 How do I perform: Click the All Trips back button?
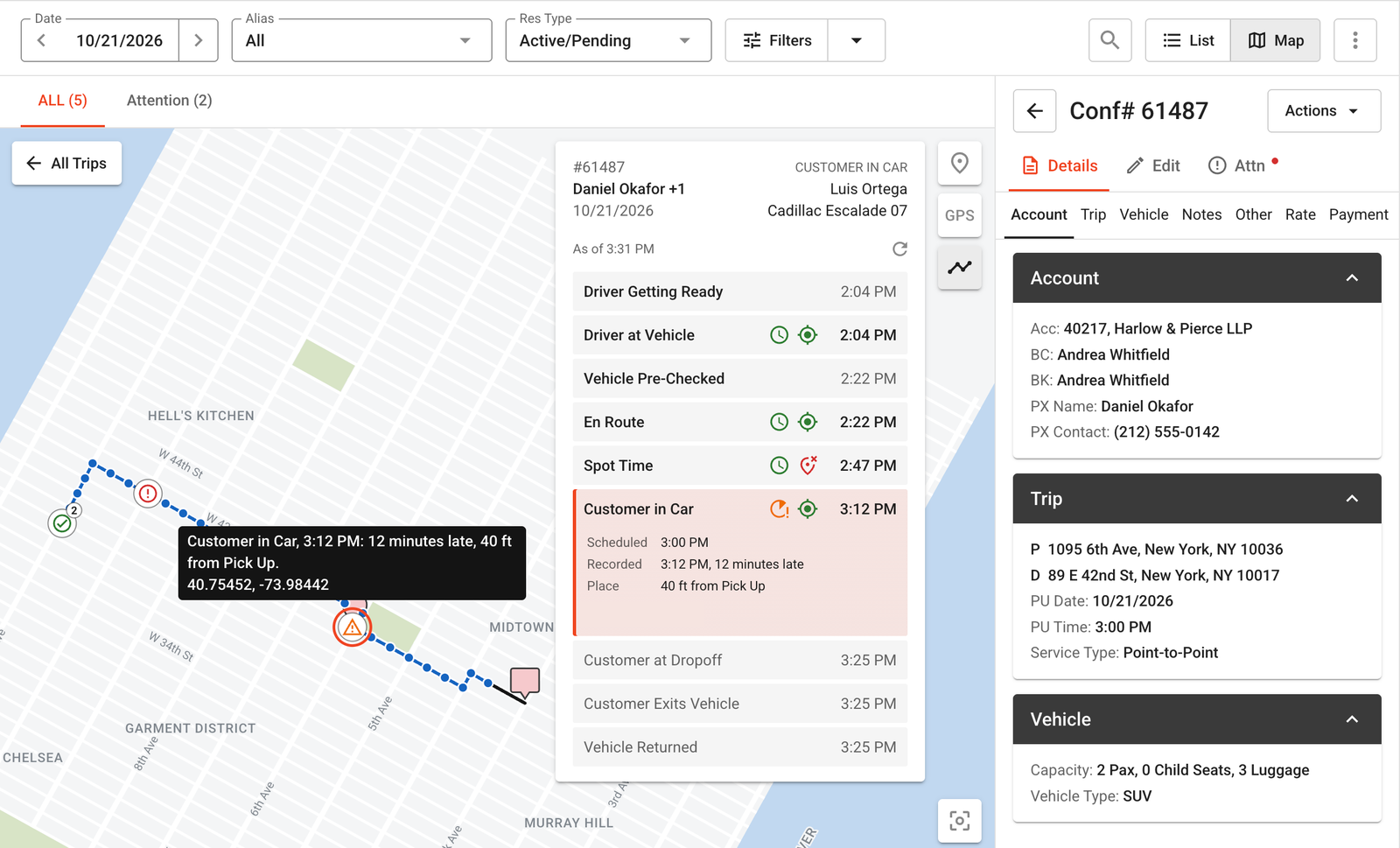pos(66,163)
